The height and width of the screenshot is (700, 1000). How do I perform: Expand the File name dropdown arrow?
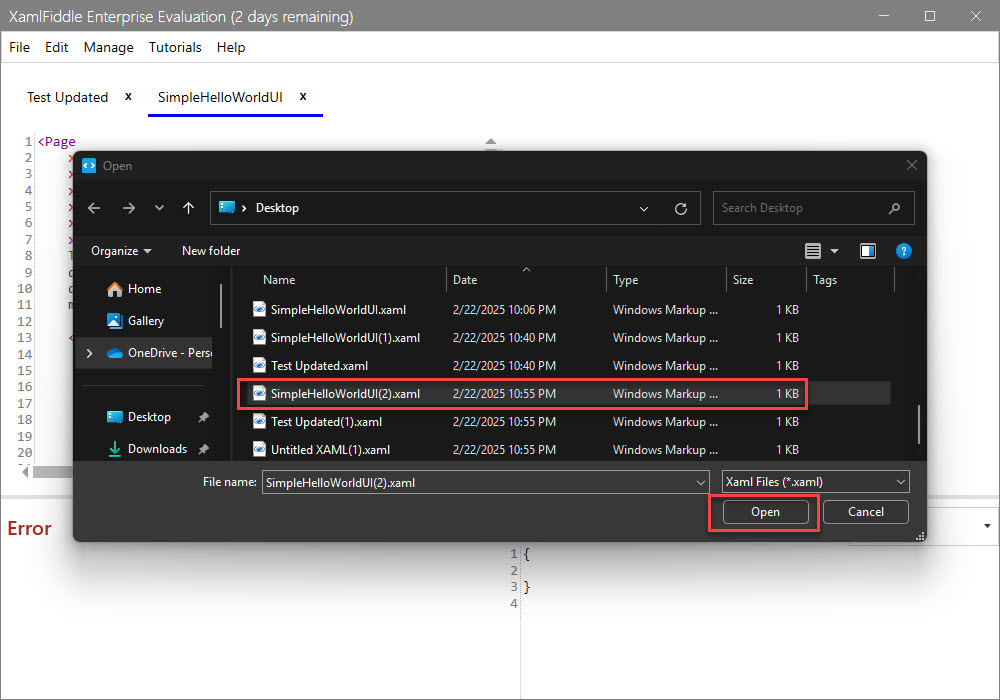(x=701, y=483)
